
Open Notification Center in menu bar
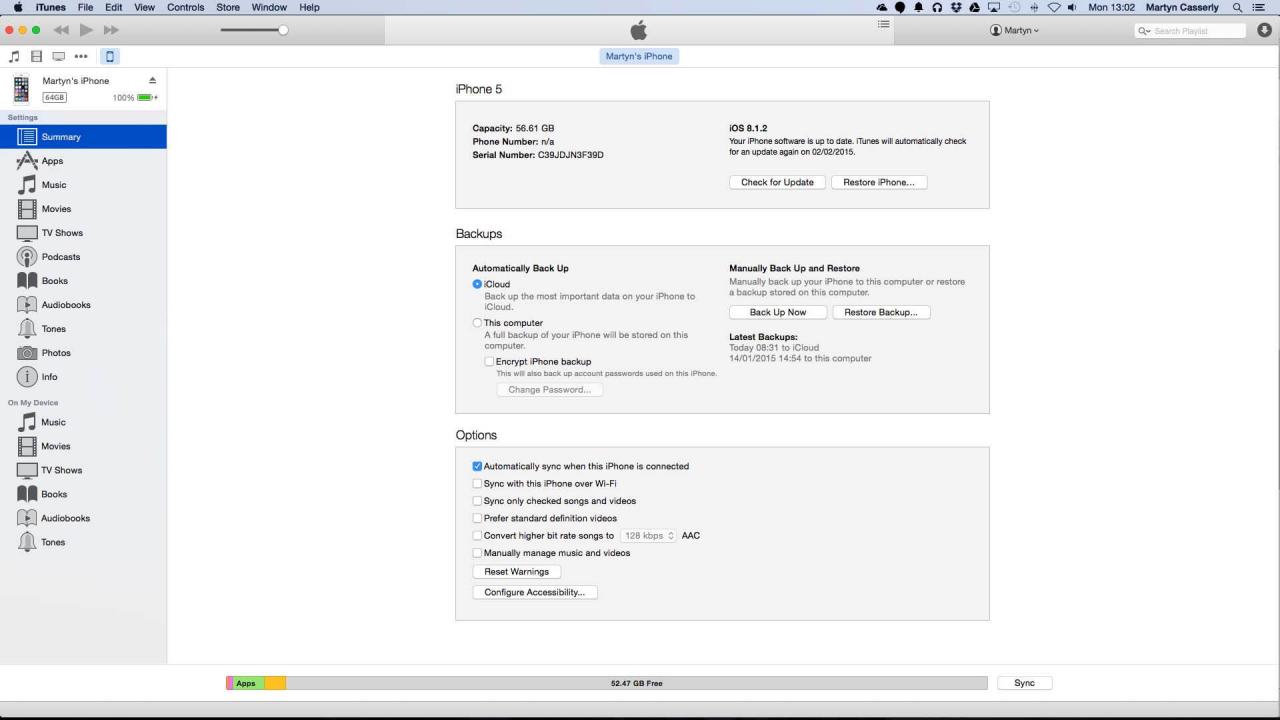click(x=1259, y=7)
